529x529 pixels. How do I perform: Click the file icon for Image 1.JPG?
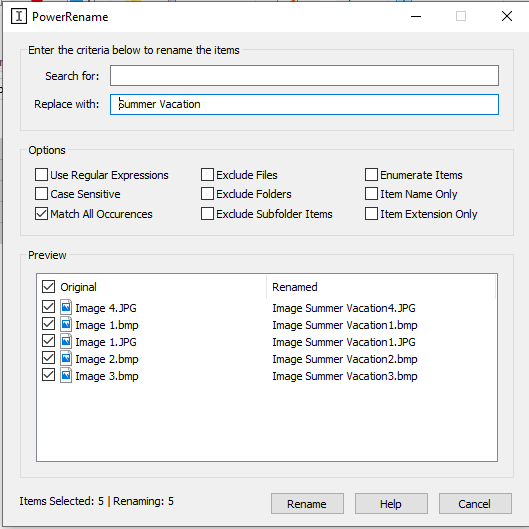pyautogui.click(x=66, y=341)
